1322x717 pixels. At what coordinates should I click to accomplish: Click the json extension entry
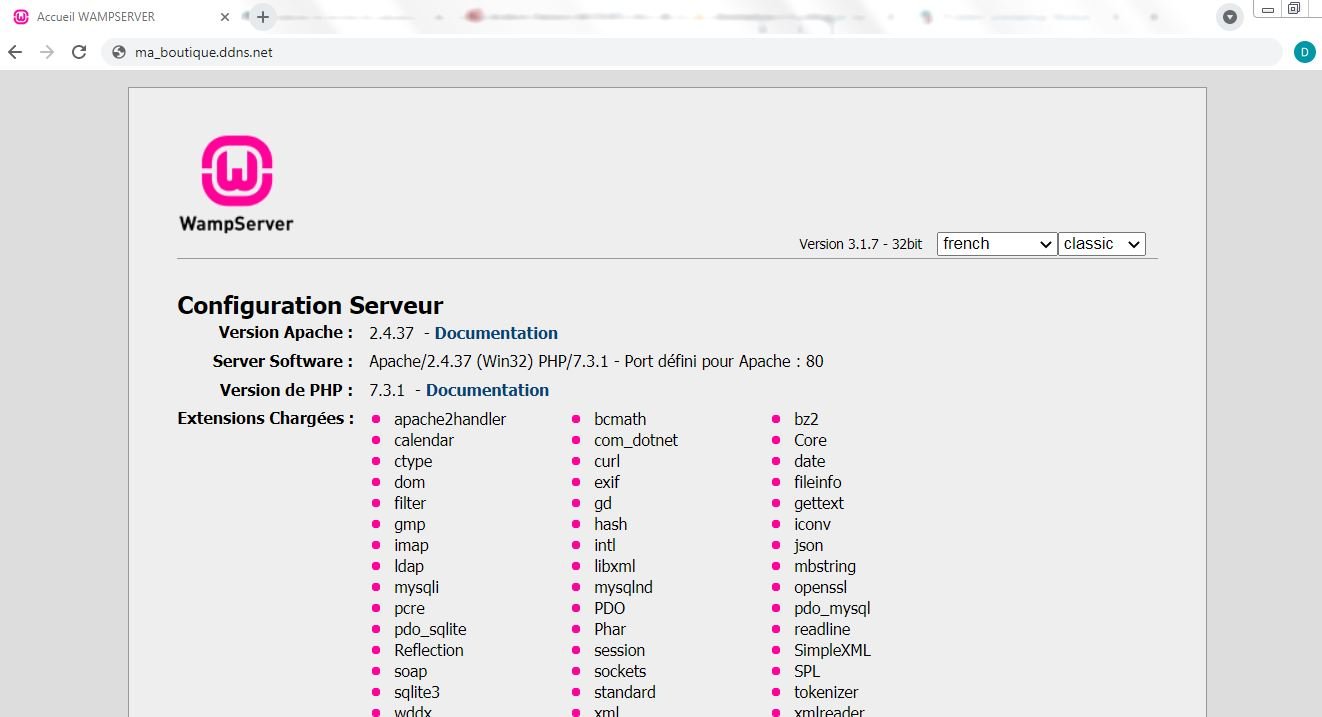[x=809, y=545]
